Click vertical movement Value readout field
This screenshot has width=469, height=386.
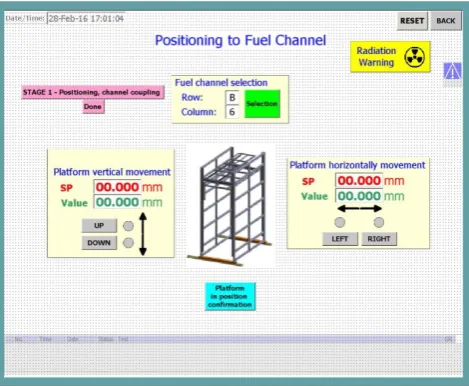point(117,202)
